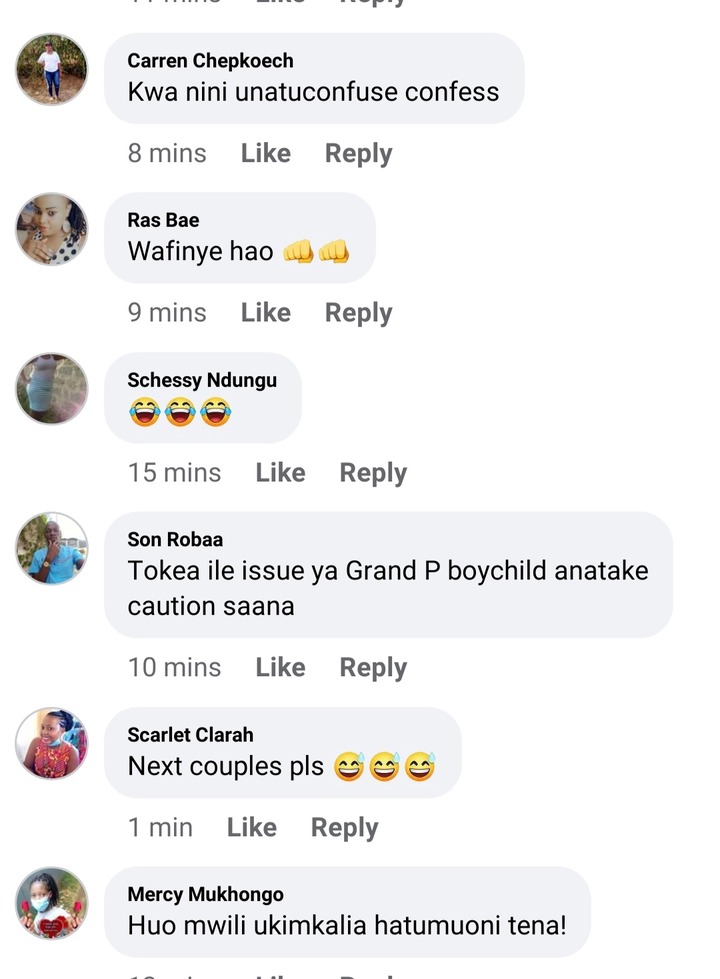Open Ras Bae's profile picture
The width and height of the screenshot is (720, 979).
point(52,229)
